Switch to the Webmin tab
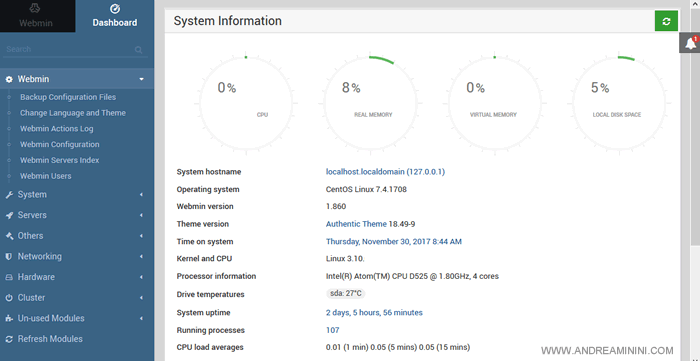This screenshot has height=361, width=700. click(x=38, y=16)
